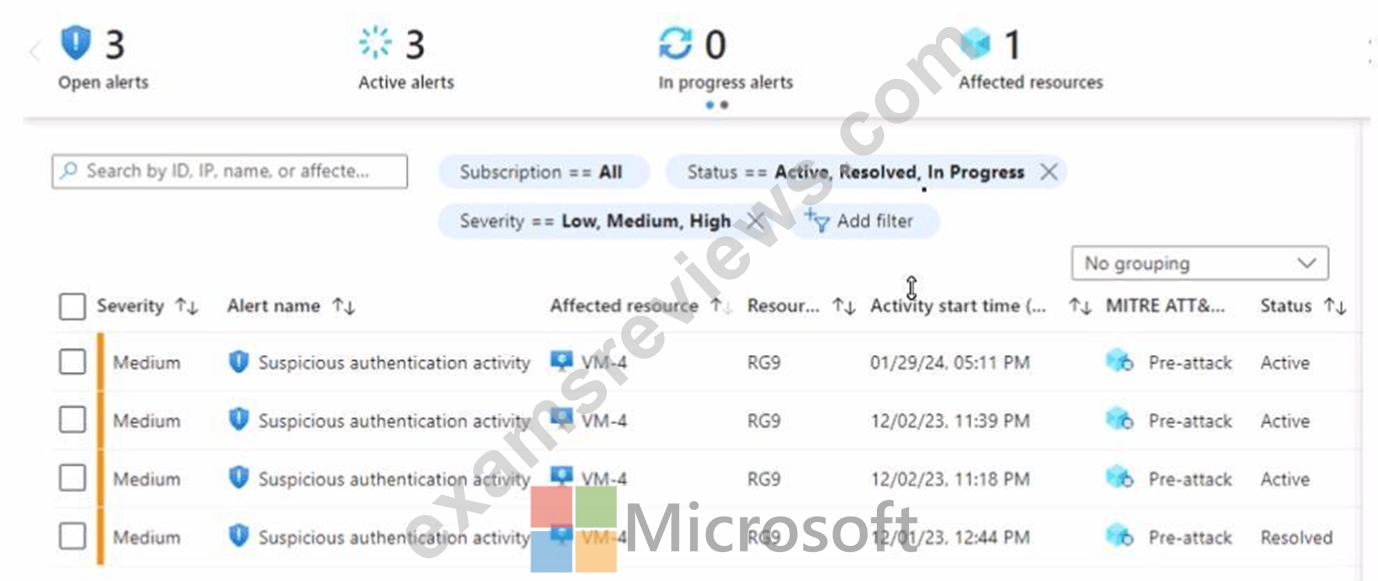Click the In progress alerts refresh icon
The height and width of the screenshot is (581, 1378).
pos(676,44)
